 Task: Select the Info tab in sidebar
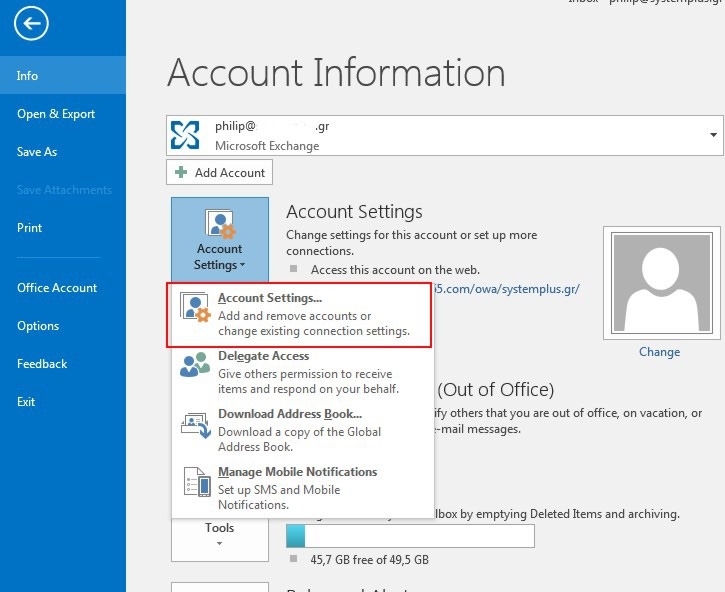click(63, 75)
